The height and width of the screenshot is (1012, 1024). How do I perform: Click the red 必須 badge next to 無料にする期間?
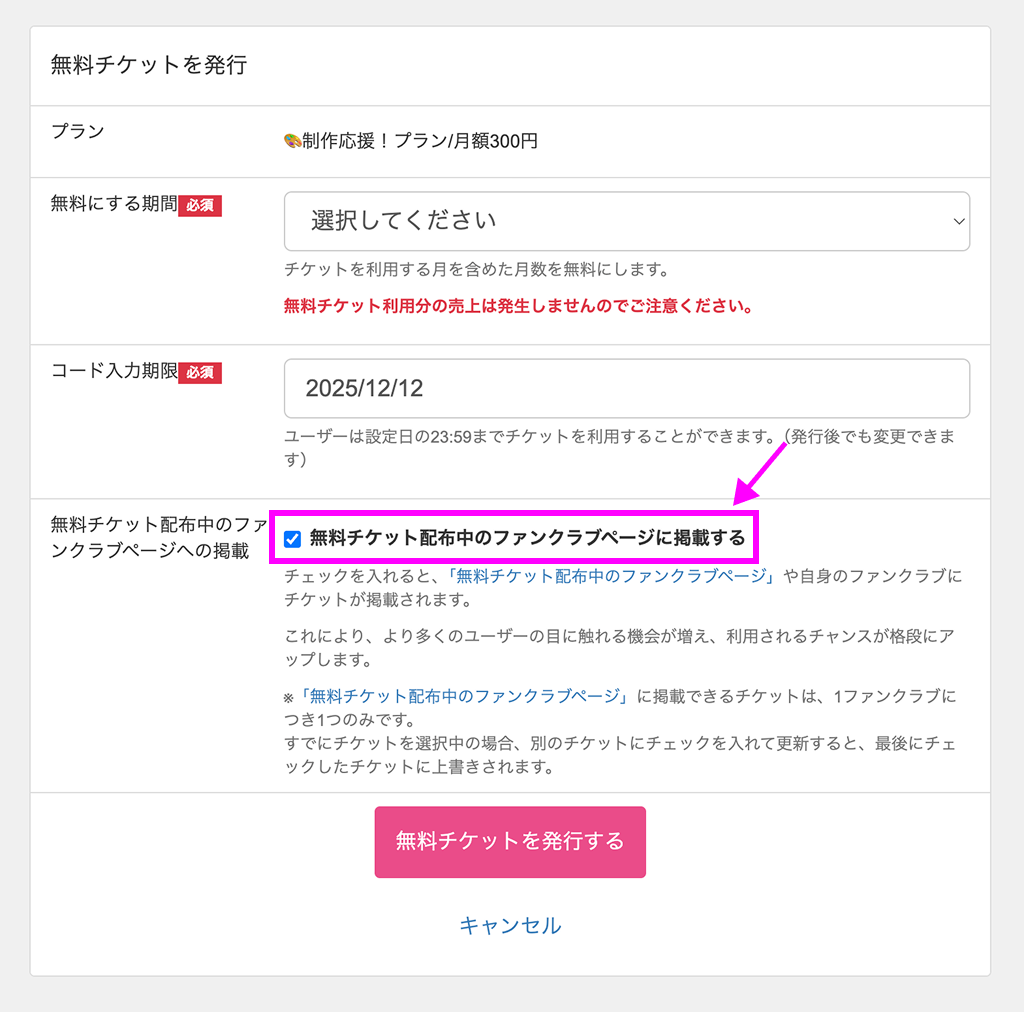[199, 206]
